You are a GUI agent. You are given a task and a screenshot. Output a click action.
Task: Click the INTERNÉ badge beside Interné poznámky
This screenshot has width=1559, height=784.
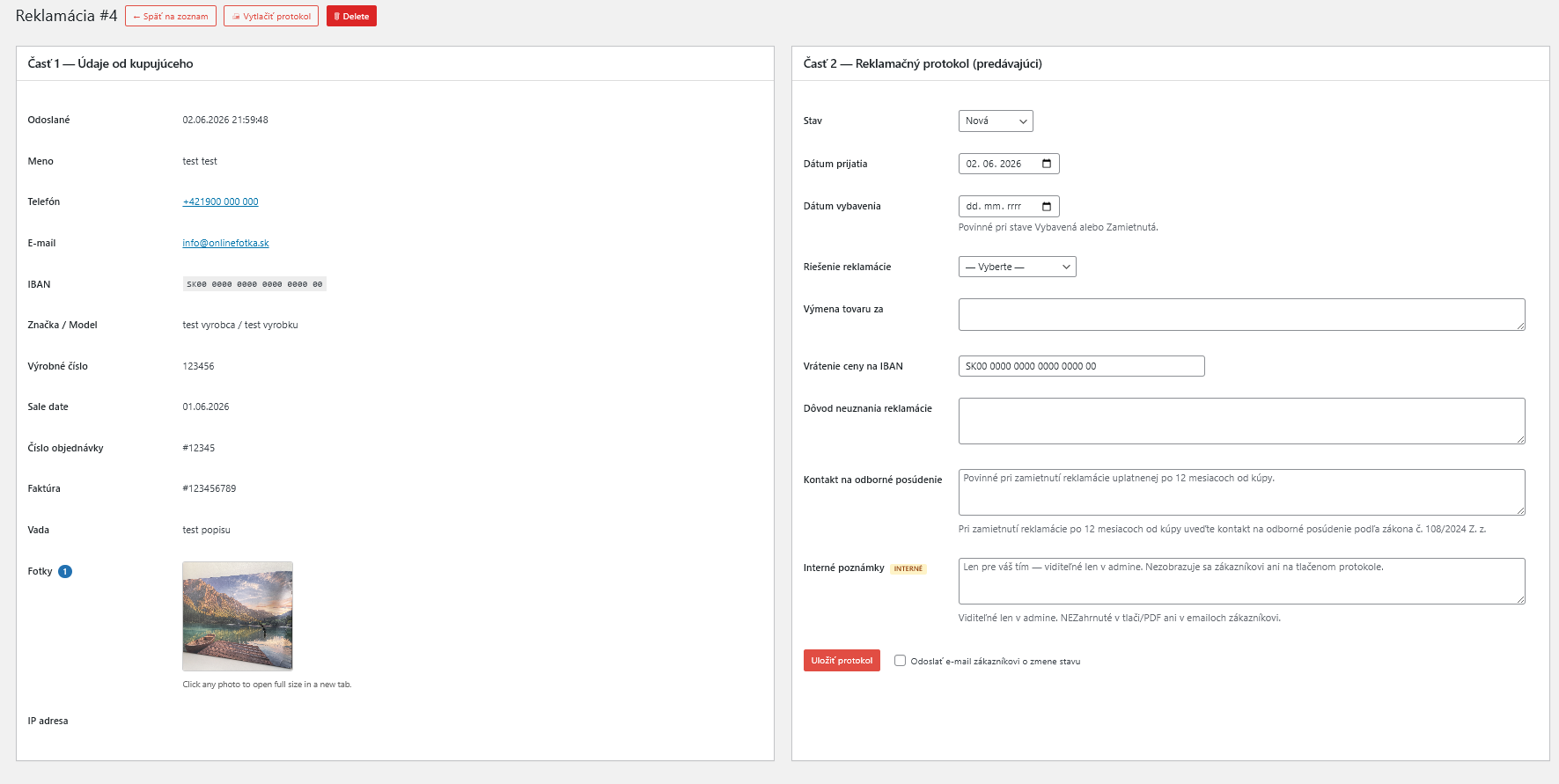point(908,569)
